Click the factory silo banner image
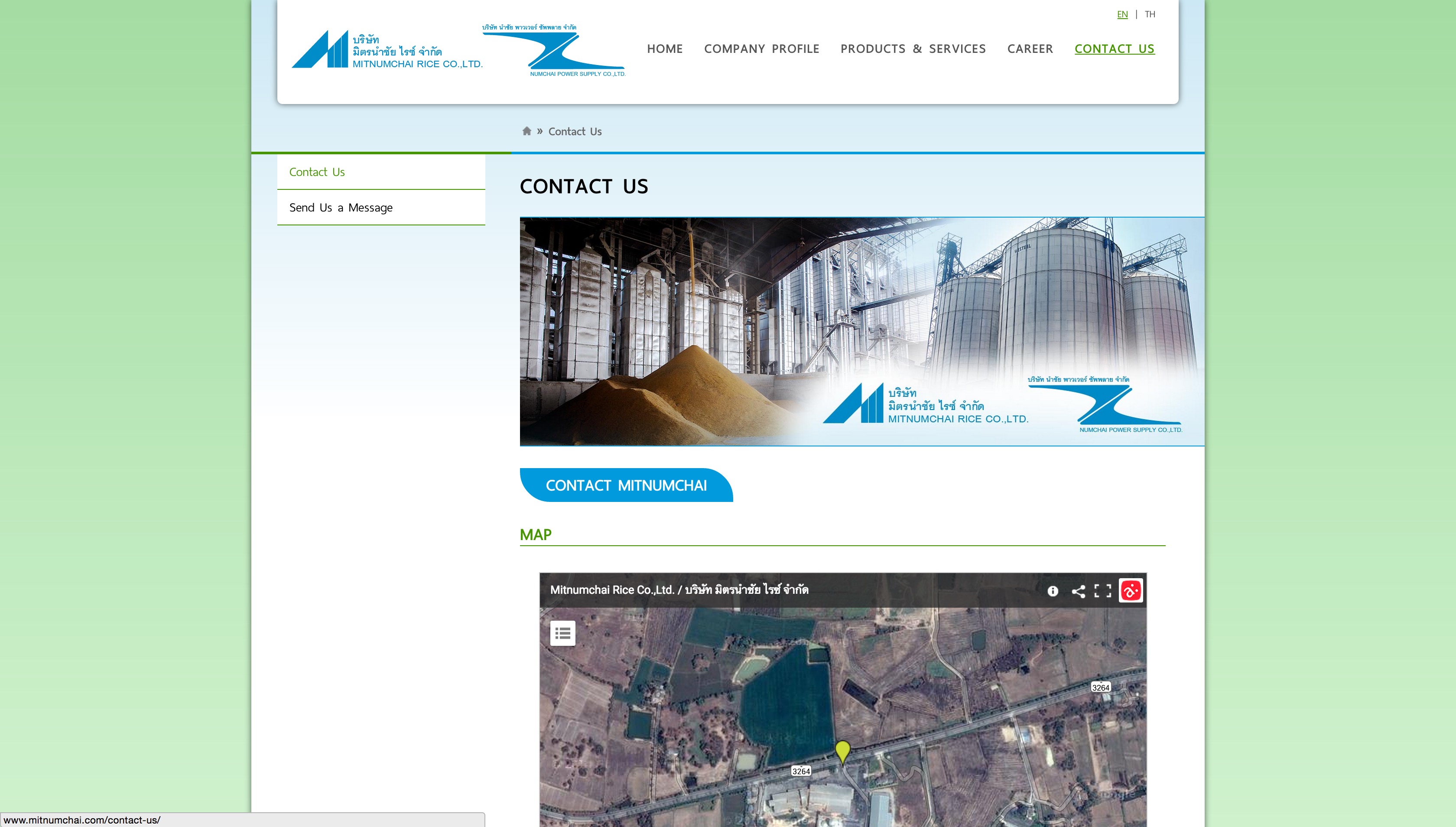The height and width of the screenshot is (827, 1456). 861,332
